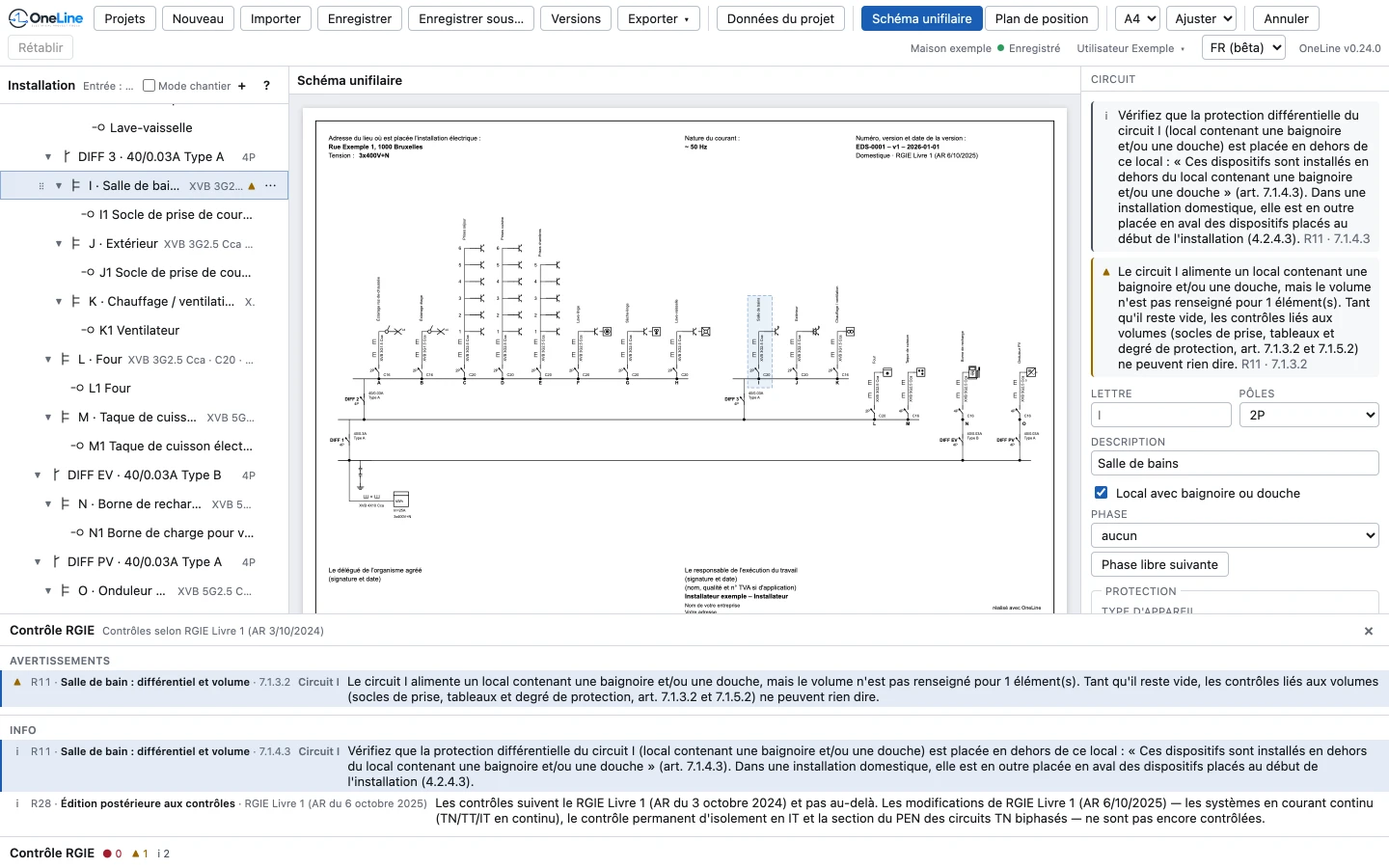1389x868 pixels.
Task: Click the device icon of K1 Ventilateur
Action: (x=88, y=331)
